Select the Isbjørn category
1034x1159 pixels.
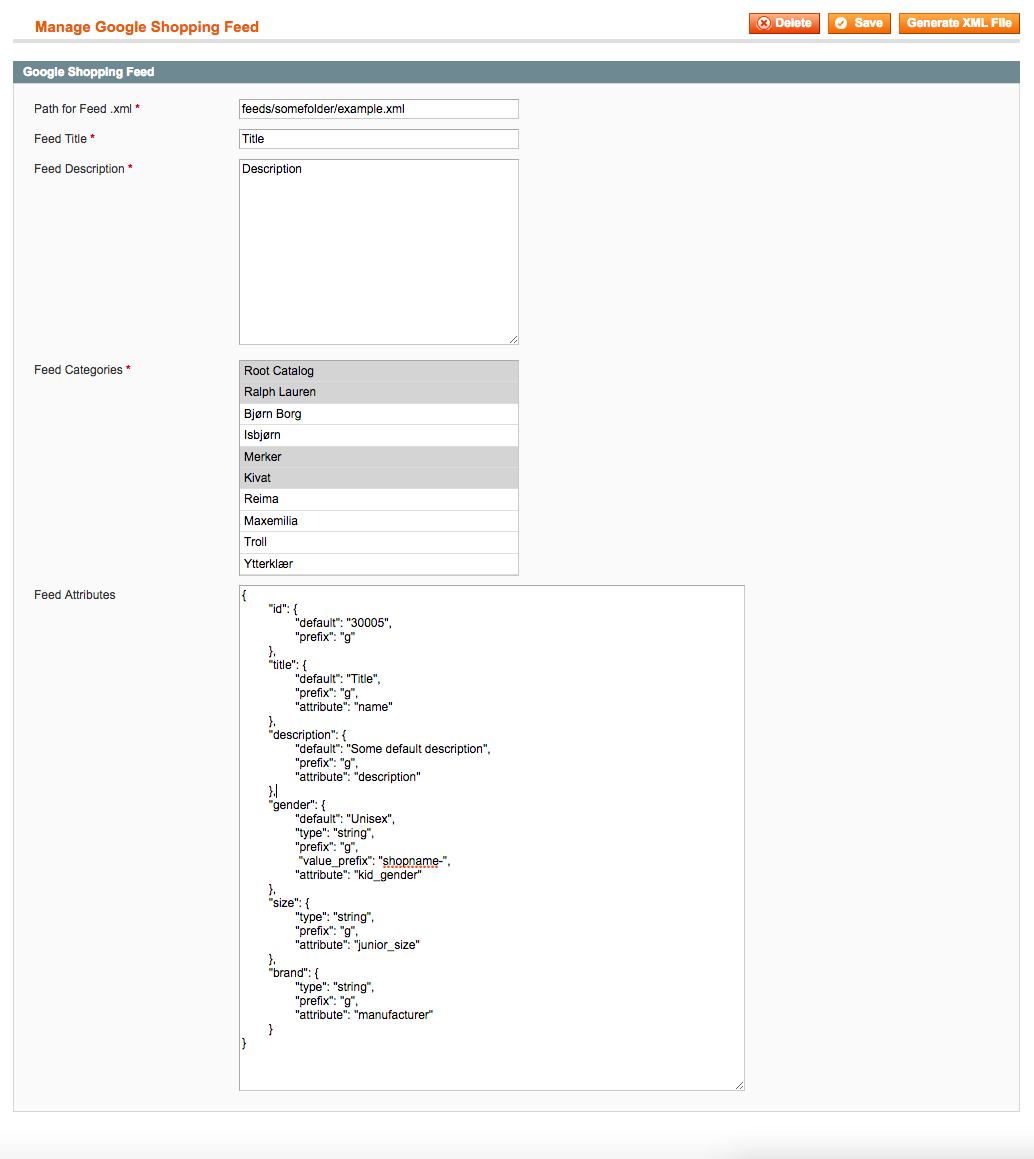(x=379, y=435)
